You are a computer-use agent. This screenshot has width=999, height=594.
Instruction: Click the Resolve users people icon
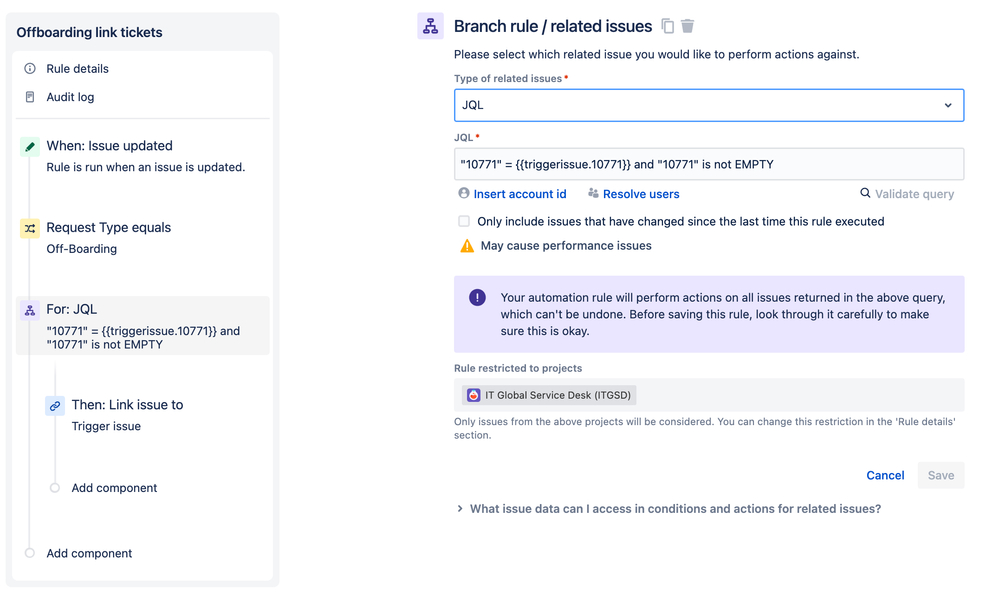tap(593, 193)
